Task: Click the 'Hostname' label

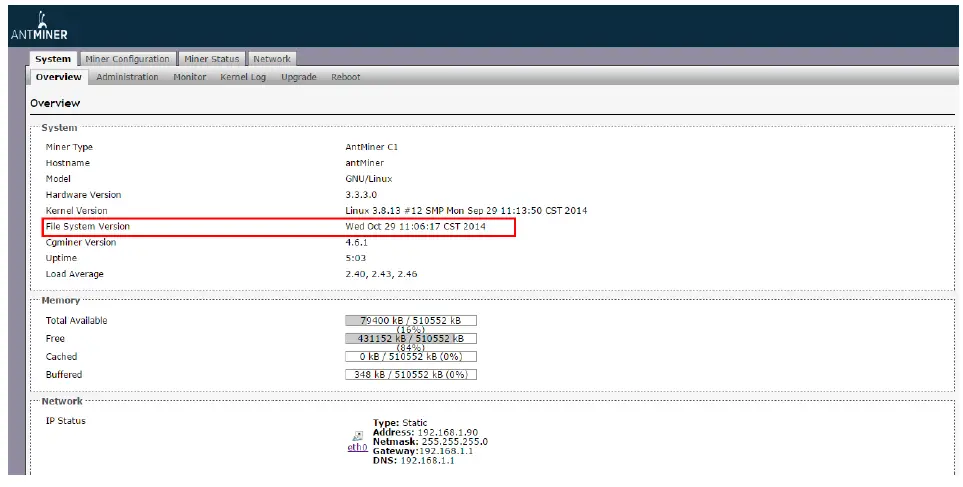Action: [68, 163]
